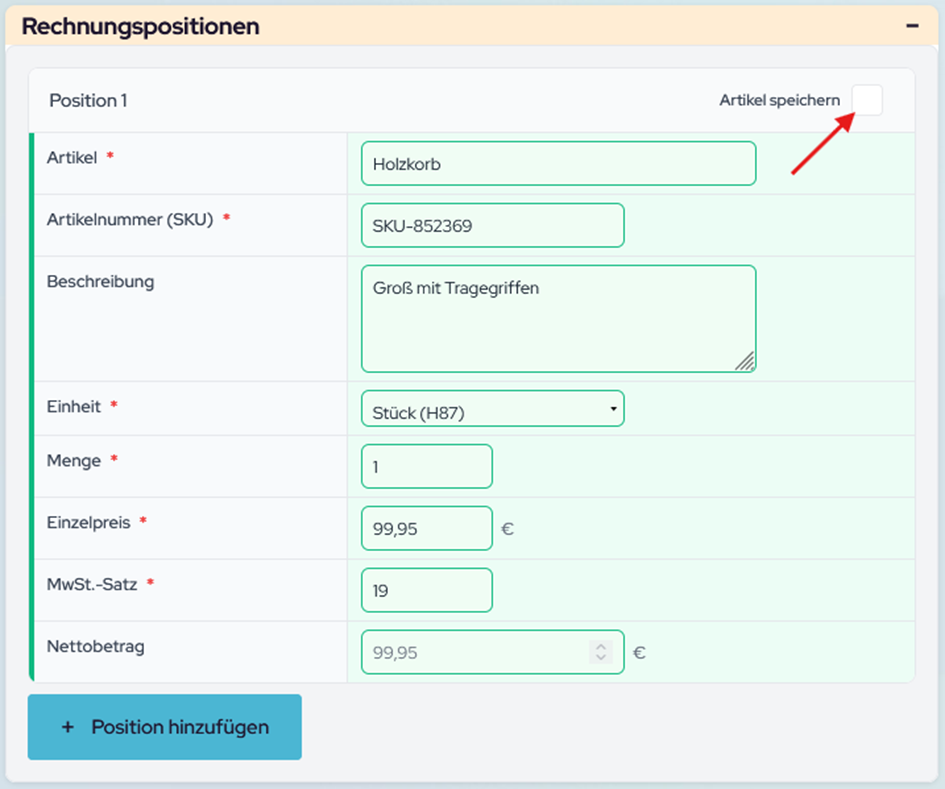Screen dimensions: 945x789
Task: Click into the Beschreibung text area
Action: pos(558,318)
